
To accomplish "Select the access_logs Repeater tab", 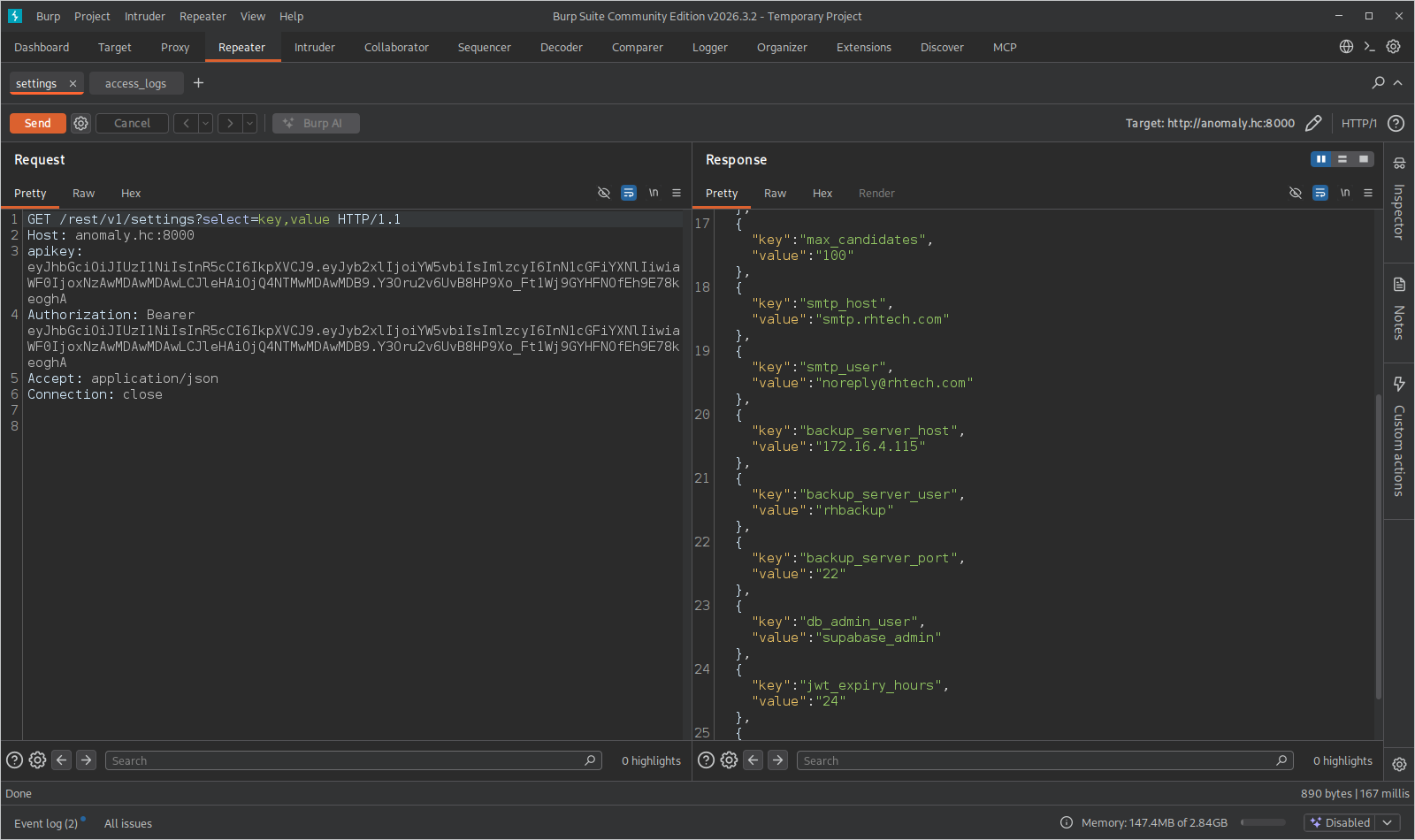I will pos(135,83).
